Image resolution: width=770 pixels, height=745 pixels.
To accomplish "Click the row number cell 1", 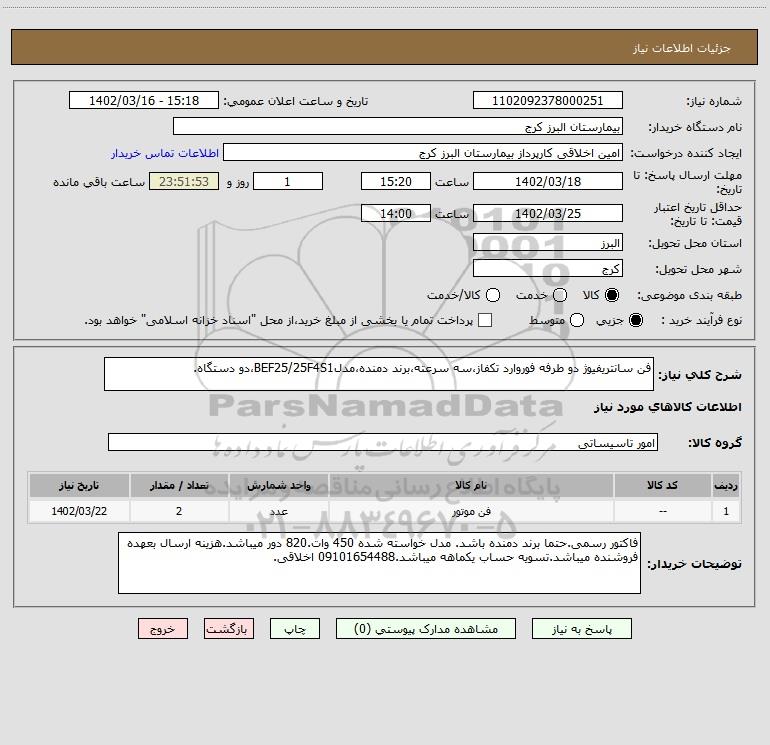I will coord(726,511).
